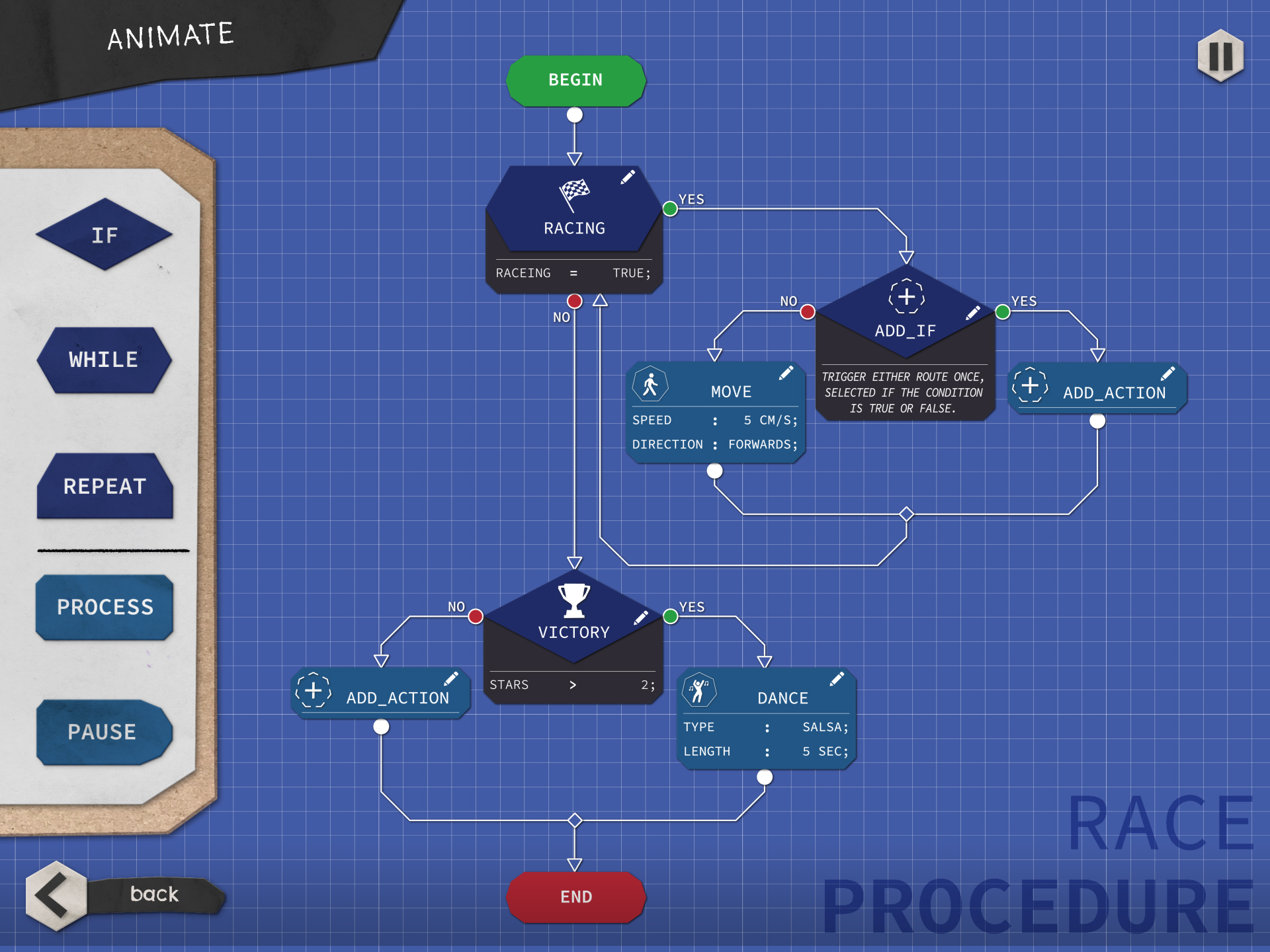Click the back label button
Viewport: 1270px width, 952px height.
tap(156, 894)
